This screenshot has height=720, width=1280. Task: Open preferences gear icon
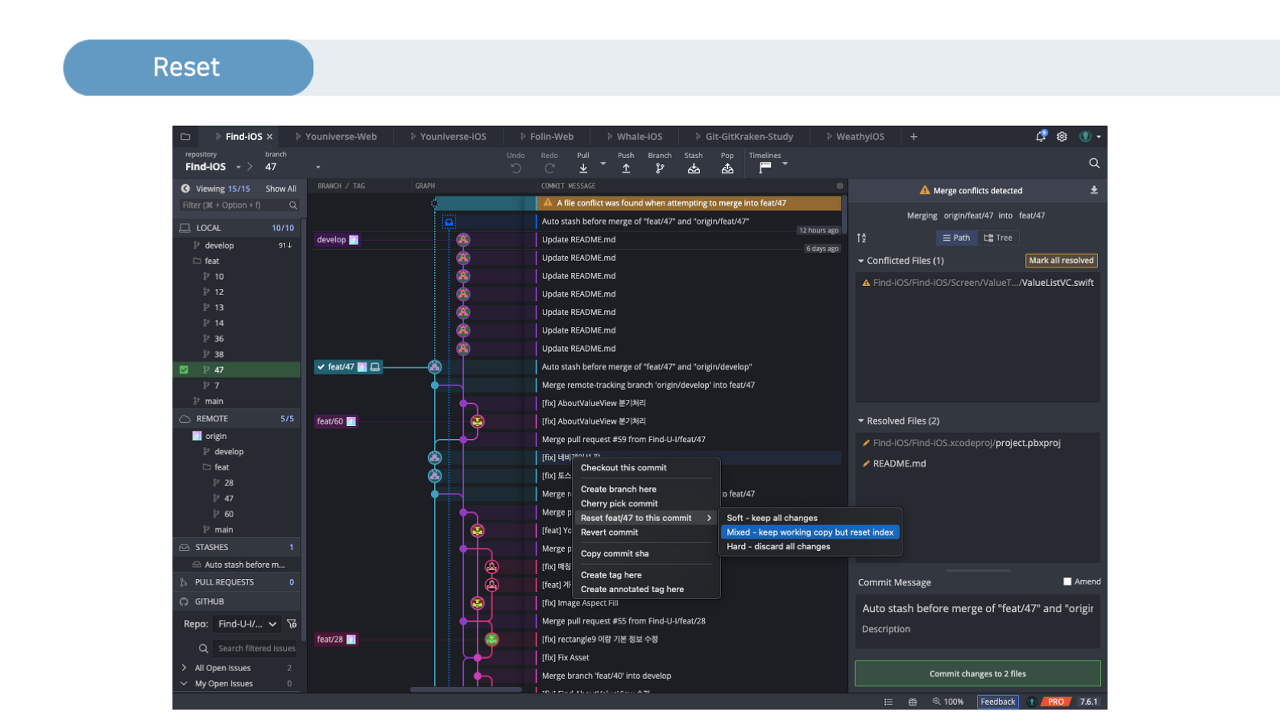coord(1062,137)
